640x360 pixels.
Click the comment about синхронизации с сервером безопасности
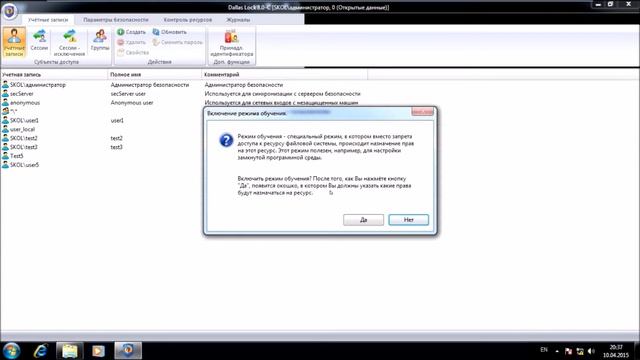(x=282, y=94)
